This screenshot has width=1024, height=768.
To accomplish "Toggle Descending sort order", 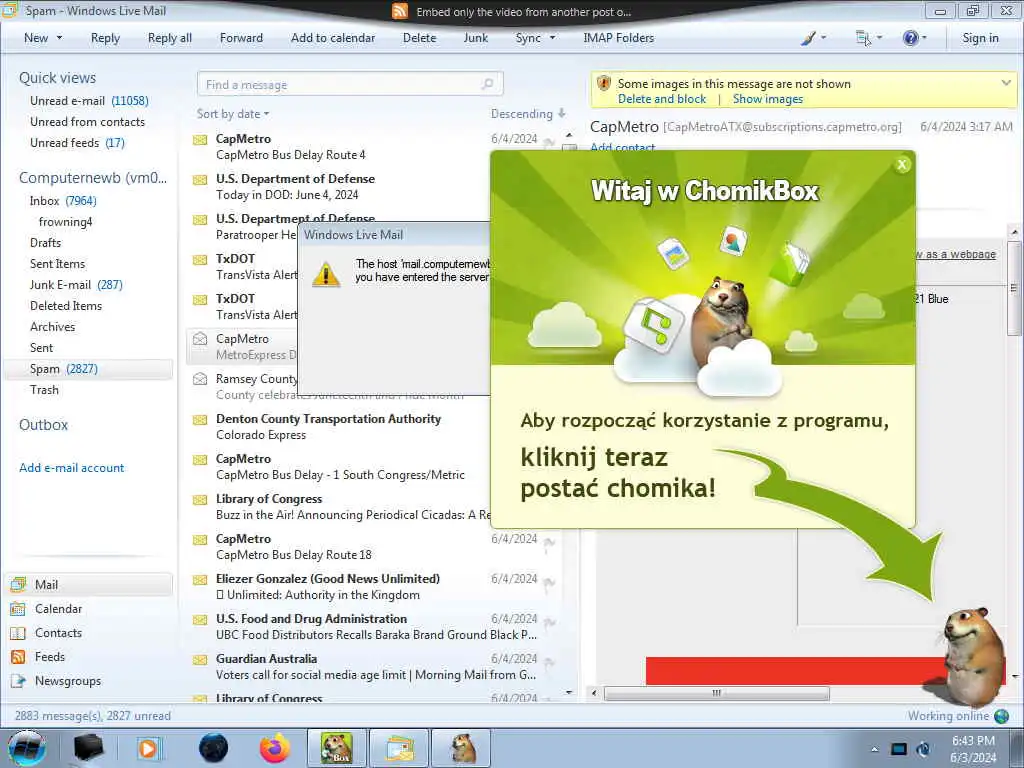I will (x=528, y=114).
